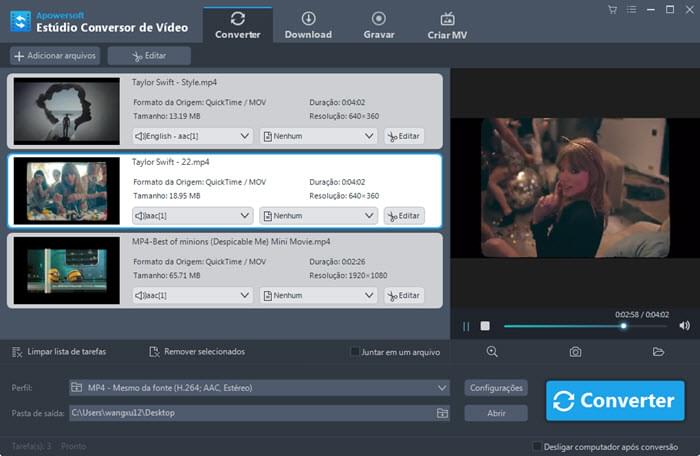Viewport: 700px width, 456px height.
Task: Start conversion with the big Converter button
Action: (x=615, y=401)
